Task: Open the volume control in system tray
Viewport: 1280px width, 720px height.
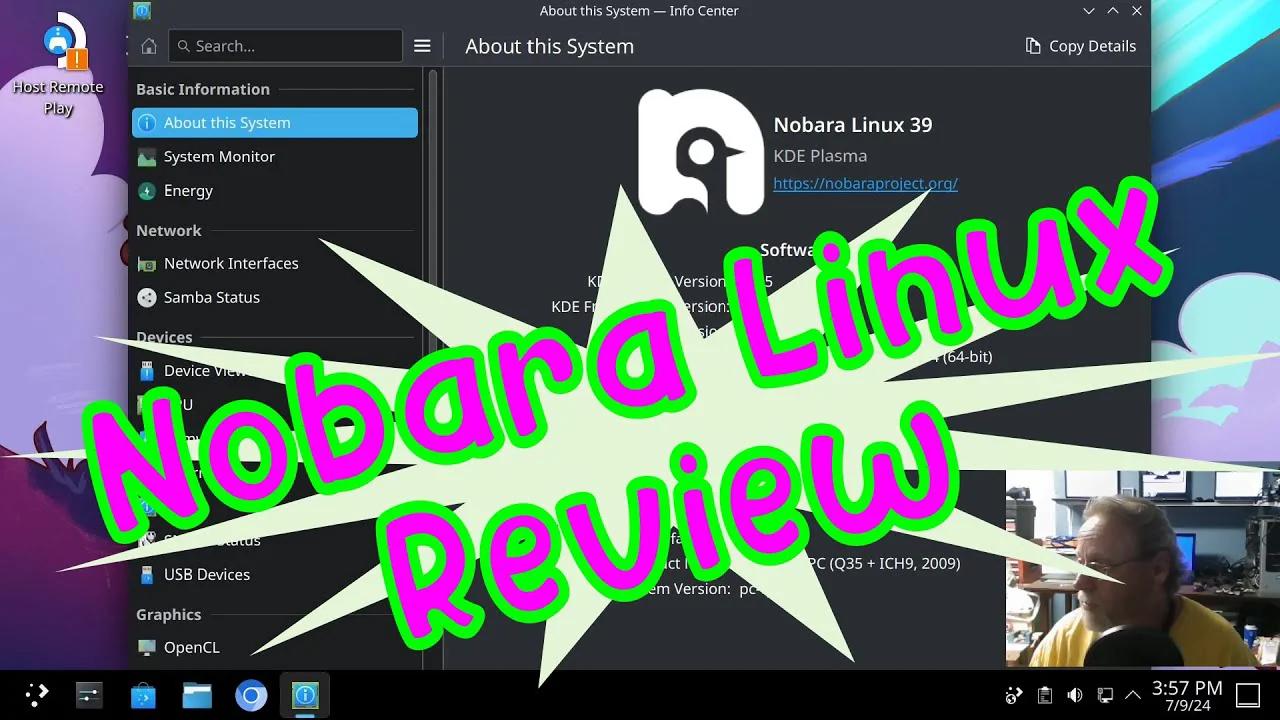Action: coord(1074,694)
